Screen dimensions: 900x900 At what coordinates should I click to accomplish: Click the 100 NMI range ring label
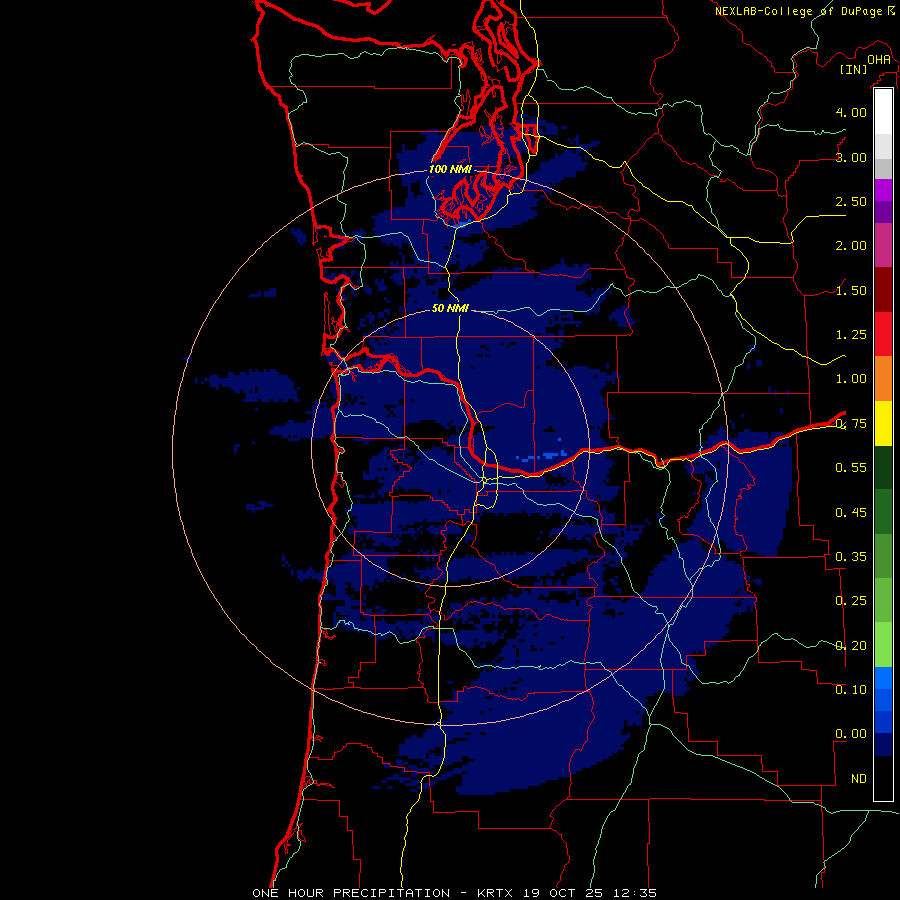(451, 169)
